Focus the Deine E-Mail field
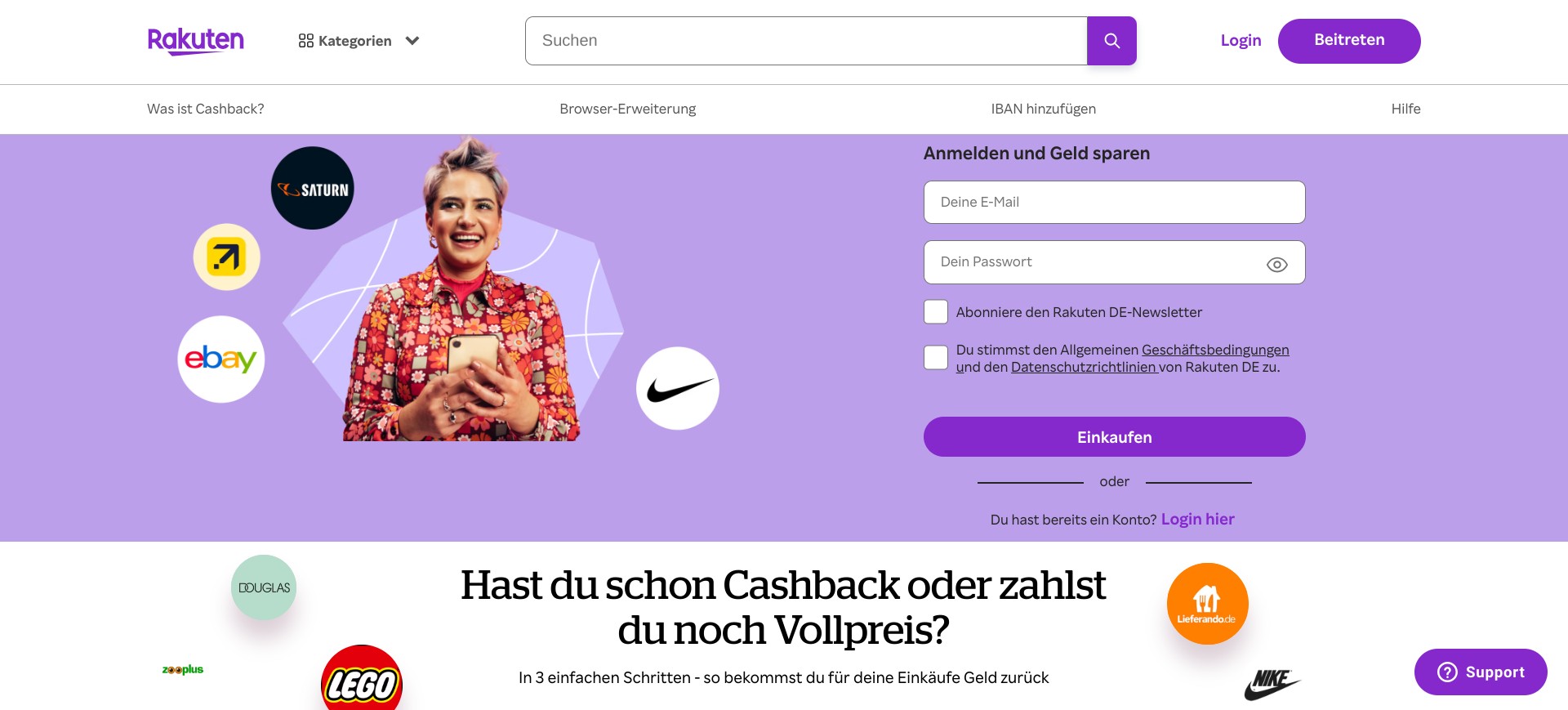1568x710 pixels. (x=1115, y=202)
